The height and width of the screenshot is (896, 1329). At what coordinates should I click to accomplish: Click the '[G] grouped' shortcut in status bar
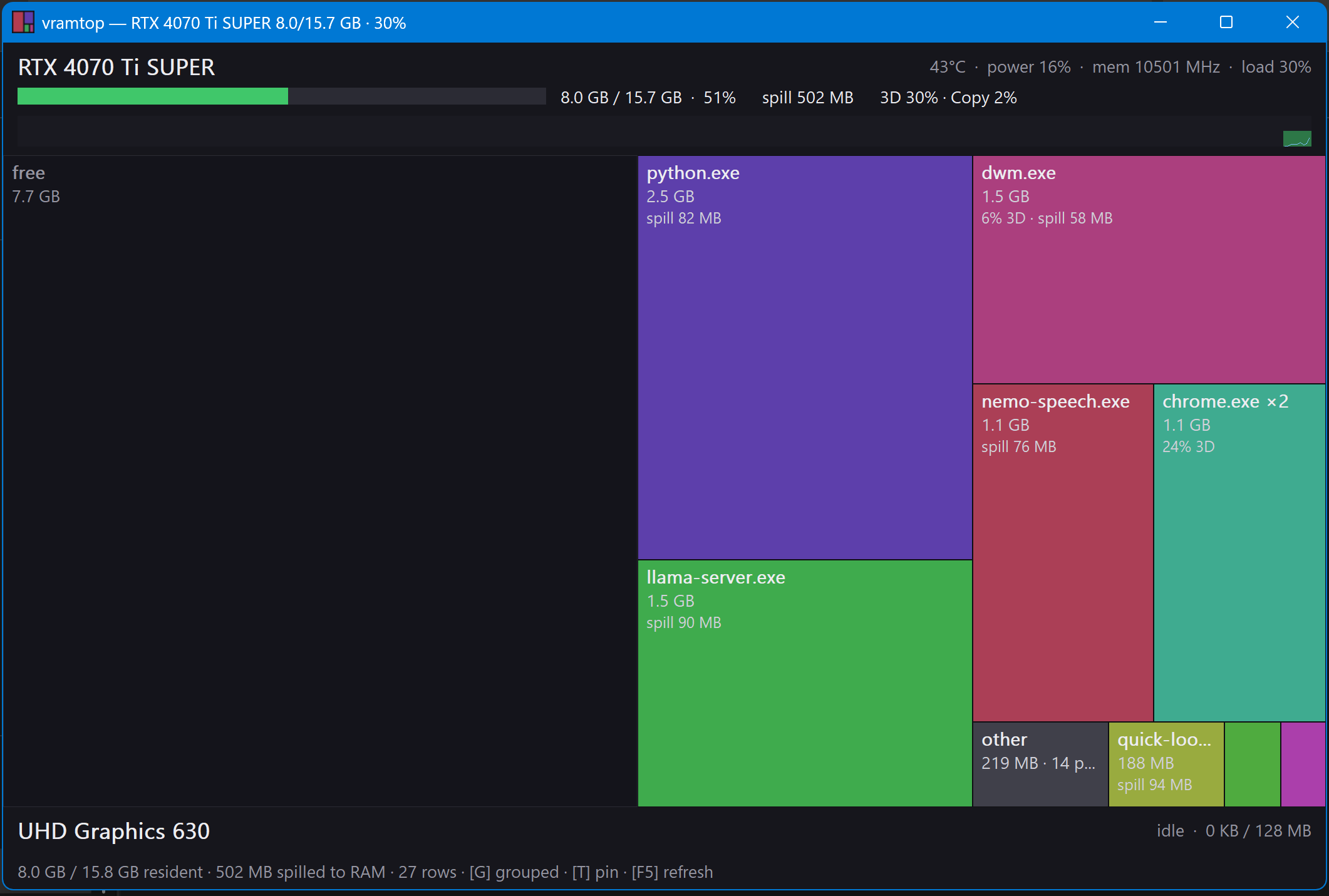514,872
